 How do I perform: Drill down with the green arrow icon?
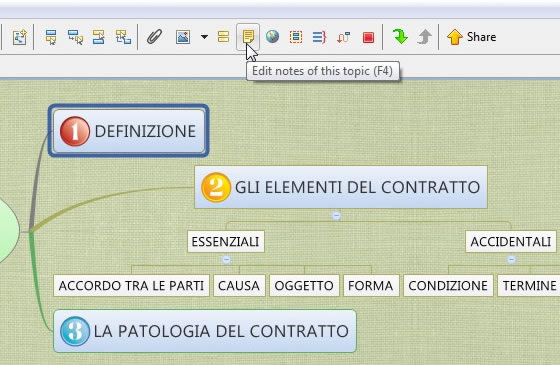point(400,36)
